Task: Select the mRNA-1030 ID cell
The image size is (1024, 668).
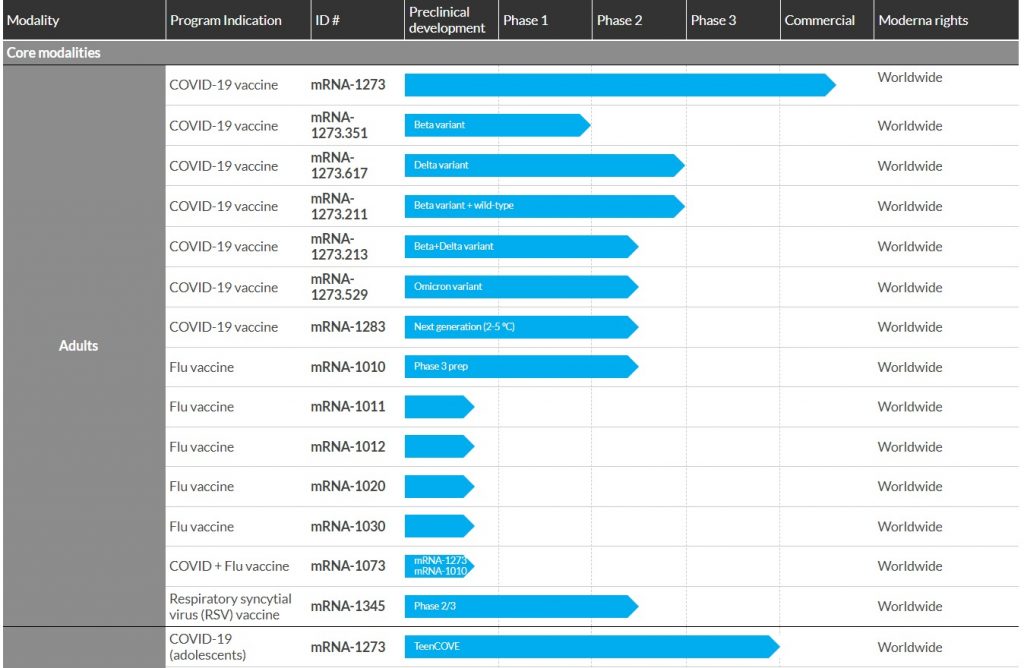Action: coord(348,526)
